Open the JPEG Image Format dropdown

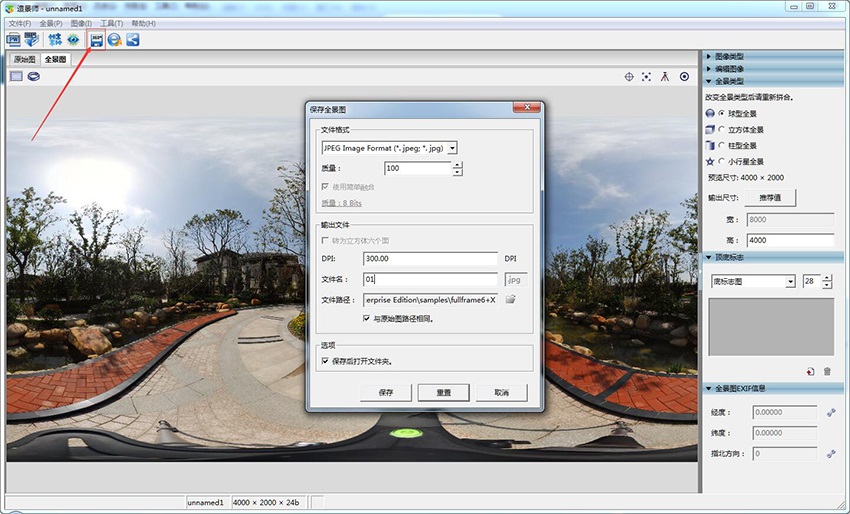[x=453, y=148]
